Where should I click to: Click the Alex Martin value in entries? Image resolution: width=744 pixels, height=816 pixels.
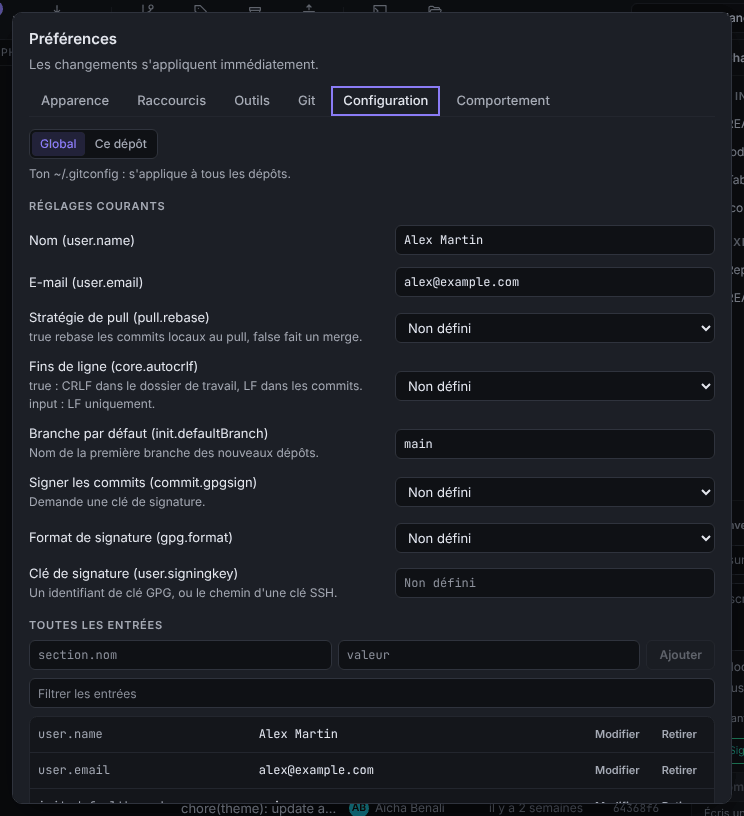point(298,734)
